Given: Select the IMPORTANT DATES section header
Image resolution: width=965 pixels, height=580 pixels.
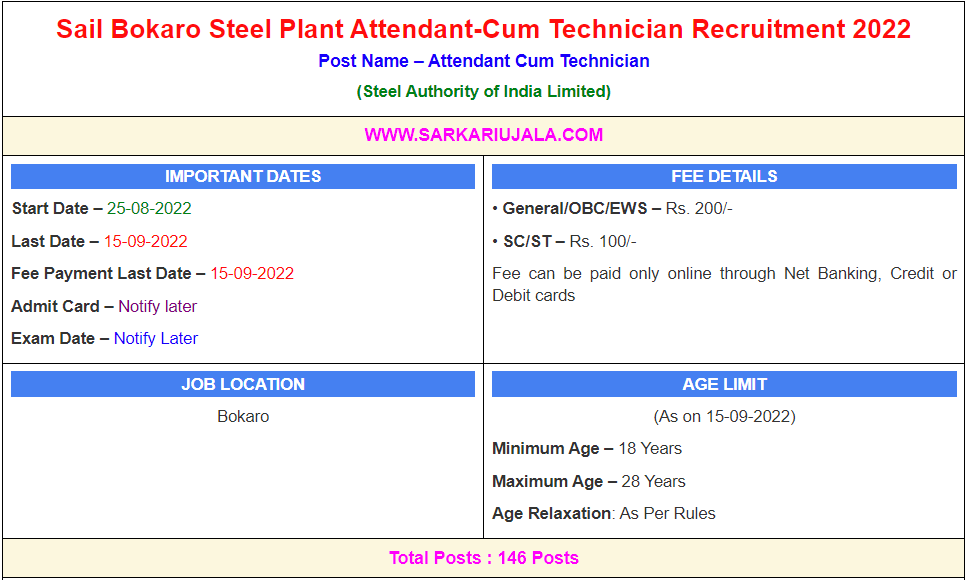Looking at the screenshot, I should (x=243, y=177).
